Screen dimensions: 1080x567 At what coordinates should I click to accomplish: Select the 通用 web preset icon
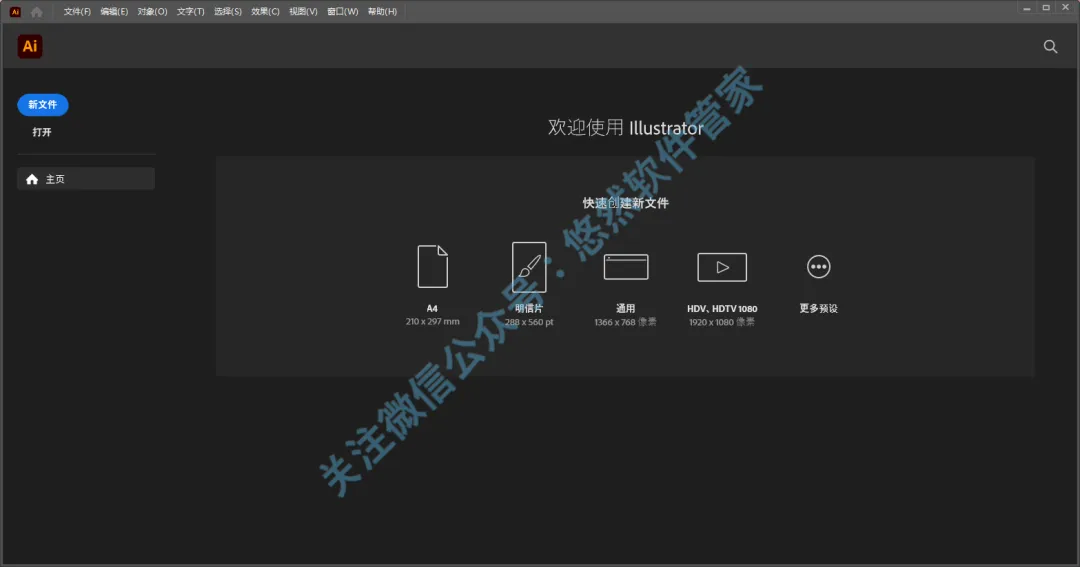tap(625, 267)
